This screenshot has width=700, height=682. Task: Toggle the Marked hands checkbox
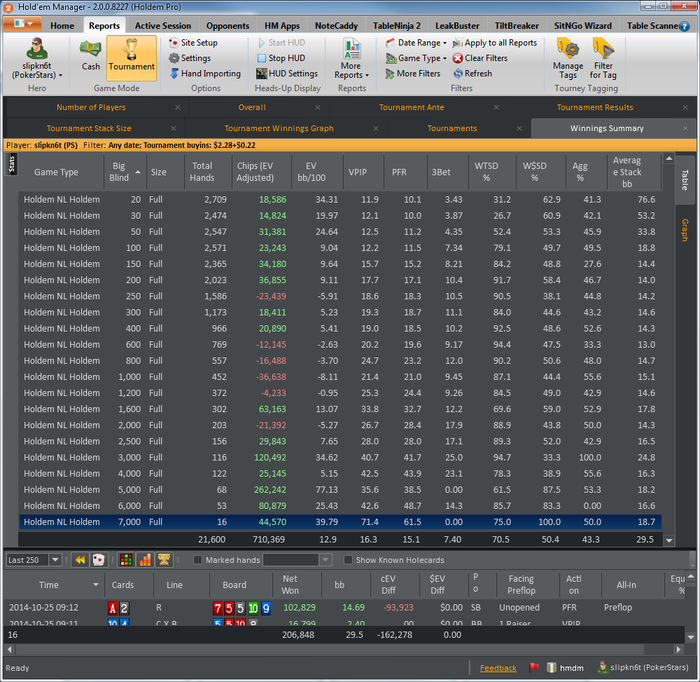(x=197, y=560)
